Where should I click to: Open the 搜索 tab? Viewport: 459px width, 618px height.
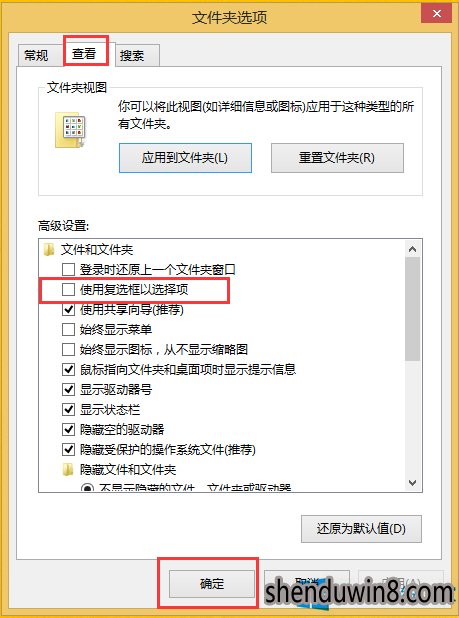[132, 56]
